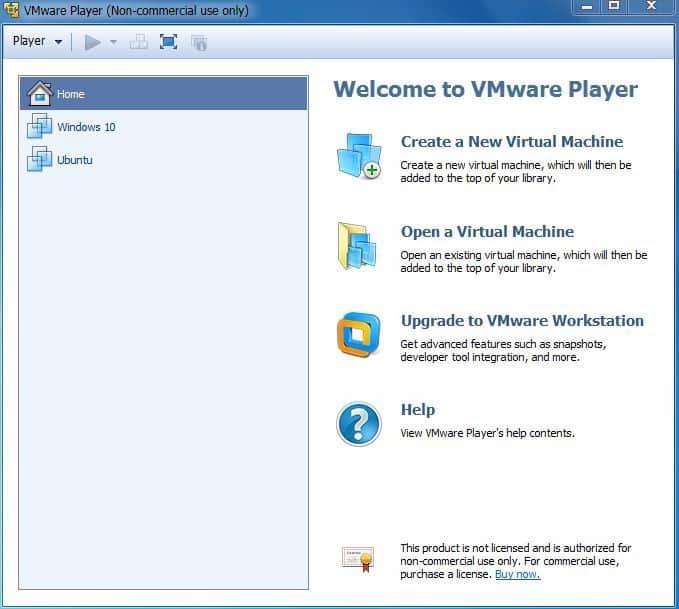Click 'Welcome to VMware Player' heading

click(485, 89)
